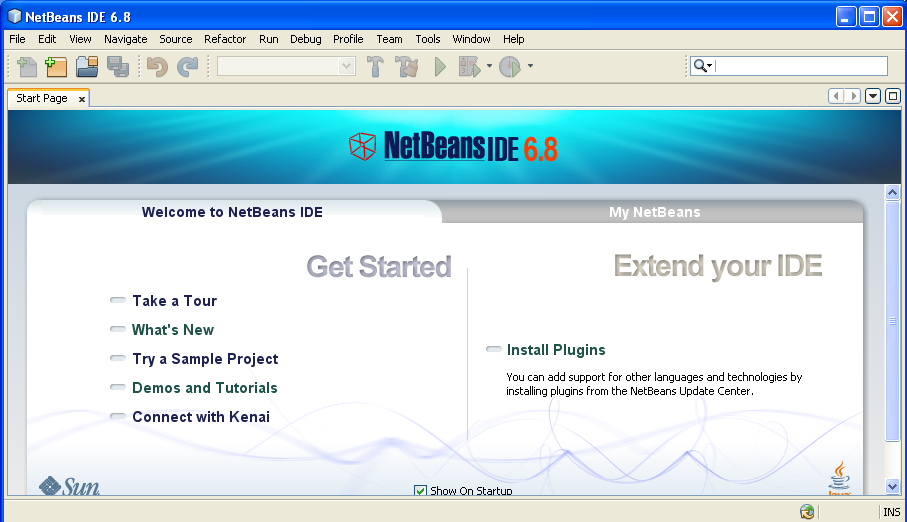
Task: Open the search options magnifier dropdown
Action: [x=702, y=66]
